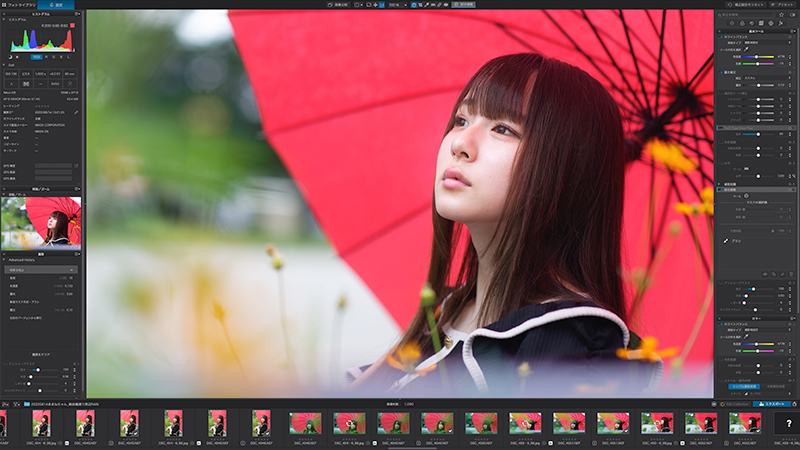Open the compare mode dropdown arrow
This screenshot has width=800, height=450.
point(362,5)
